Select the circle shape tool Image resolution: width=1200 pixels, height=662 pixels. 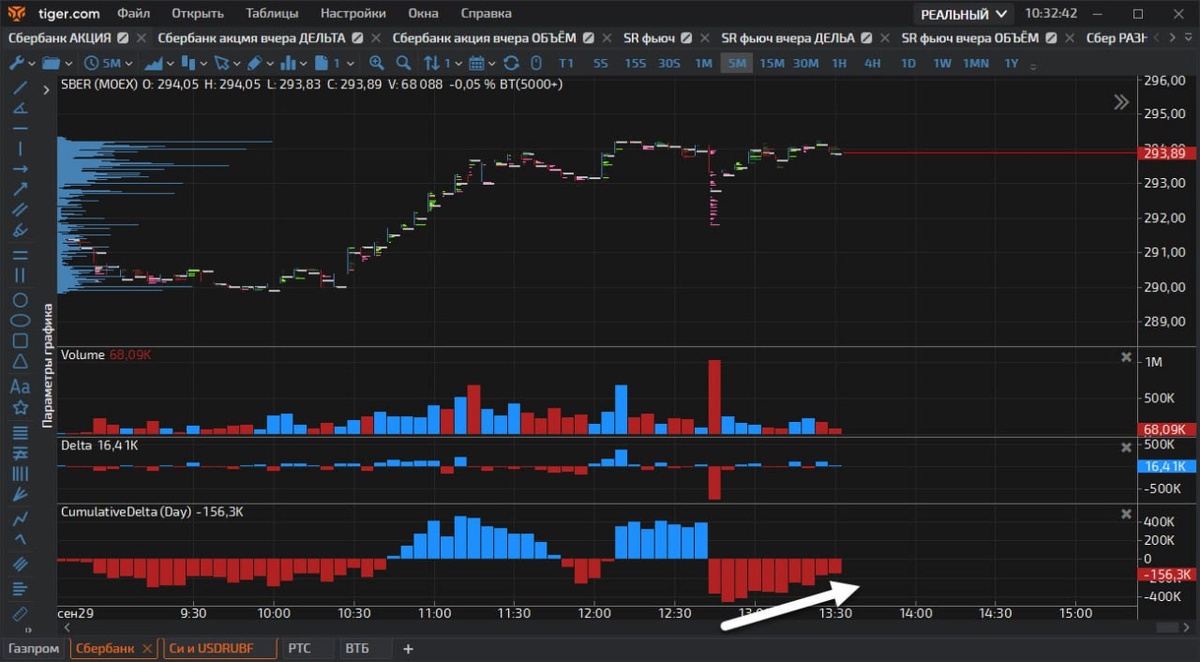point(20,300)
